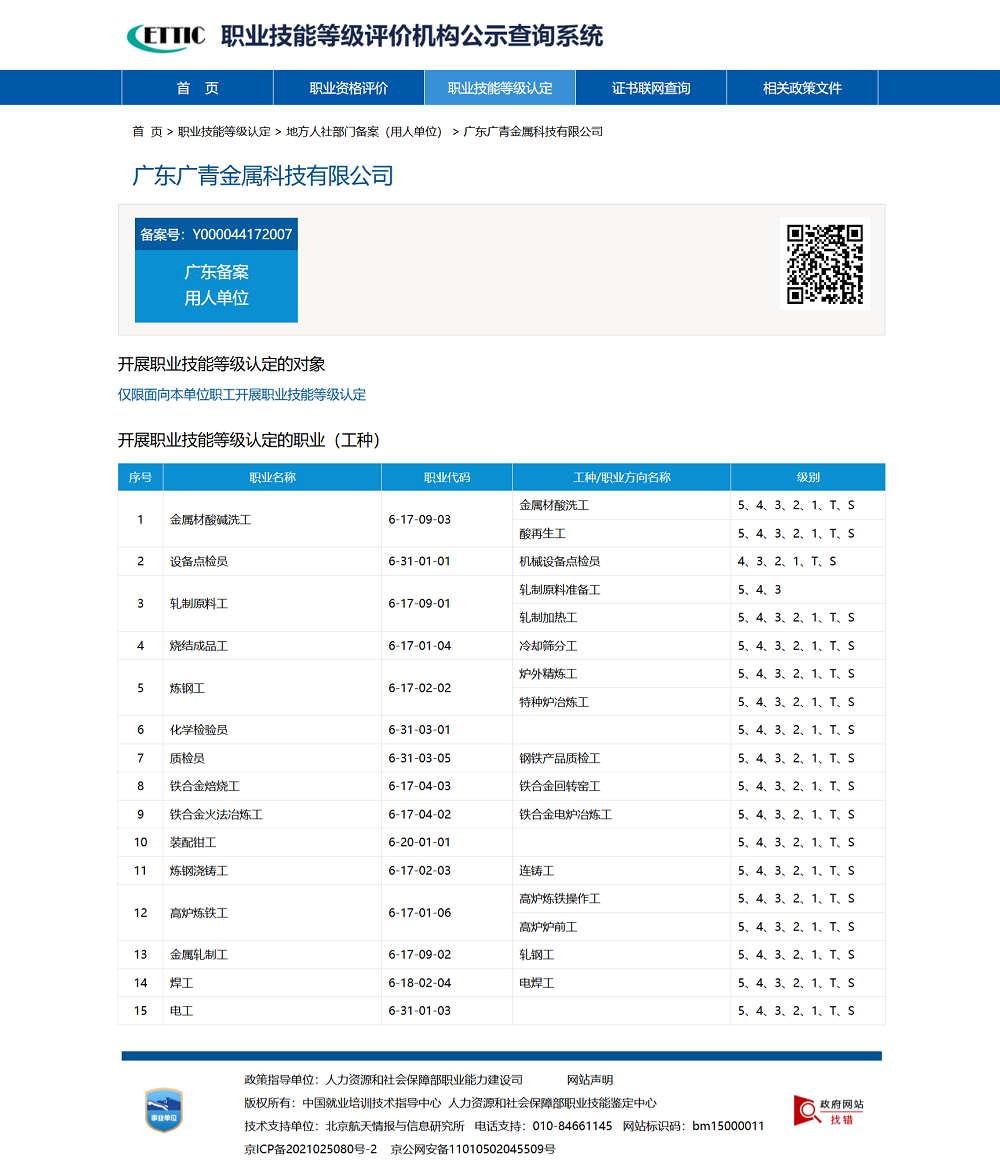This screenshot has width=1000, height=1160.
Task: Click the 炼钢工 table row cell
Action: pos(187,688)
